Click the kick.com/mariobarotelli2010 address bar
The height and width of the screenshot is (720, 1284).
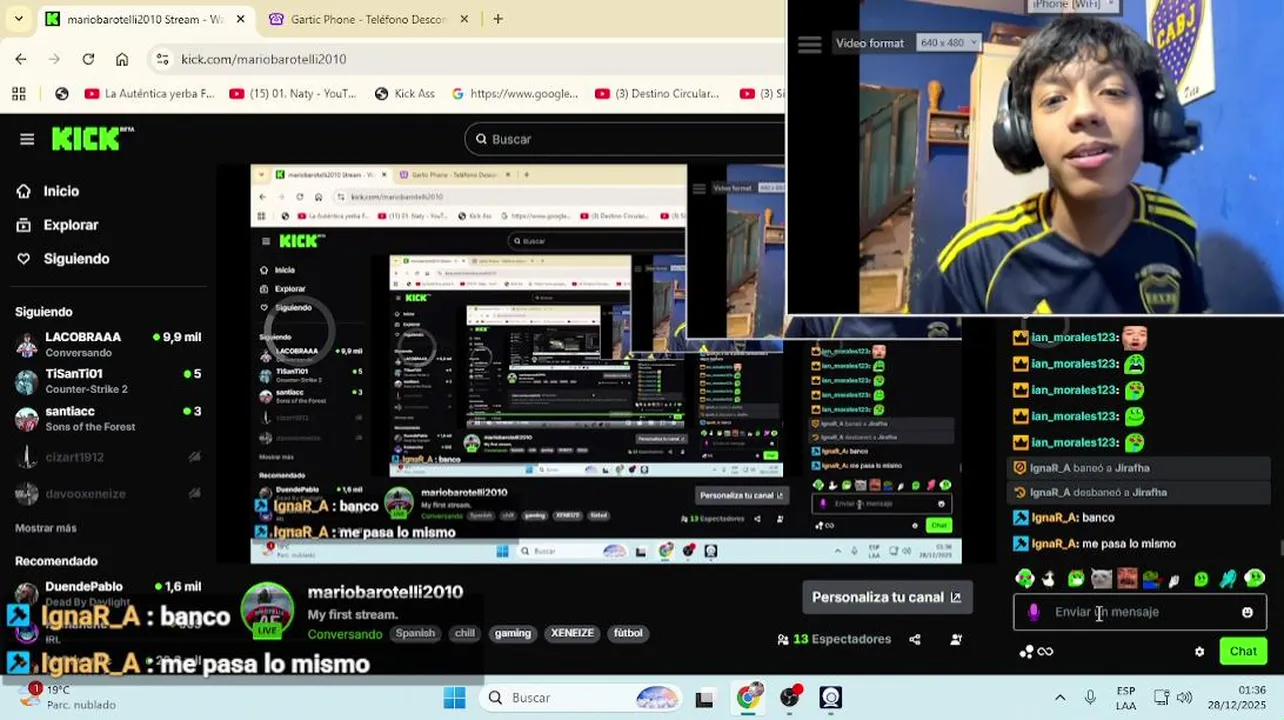point(263,59)
